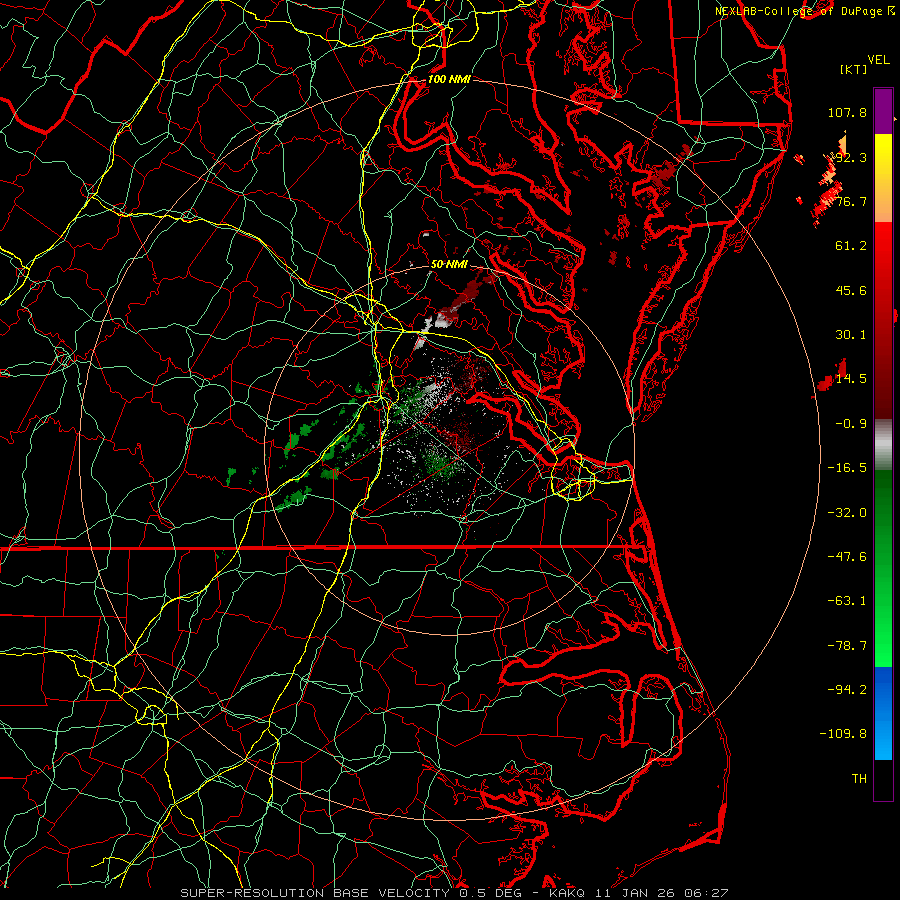Click the 92.3 velocity legend value
Image resolution: width=900 pixels, height=900 pixels.
click(851, 157)
